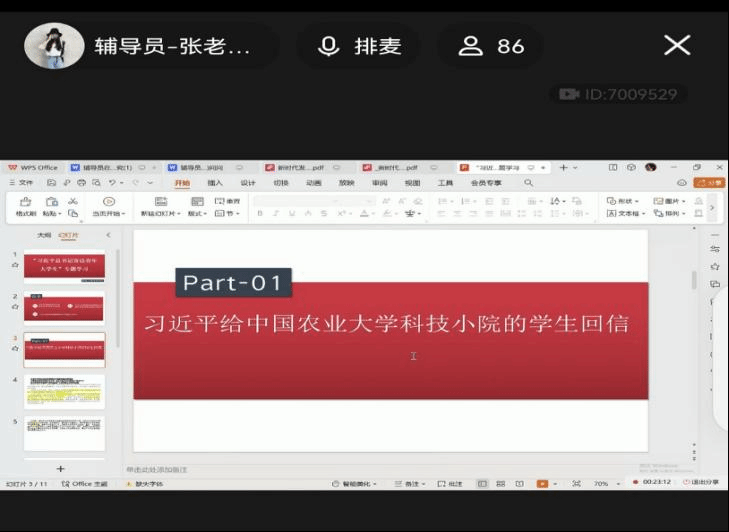
Task: Open the 插入 (Insert) ribbon tab
Action: coord(215,183)
